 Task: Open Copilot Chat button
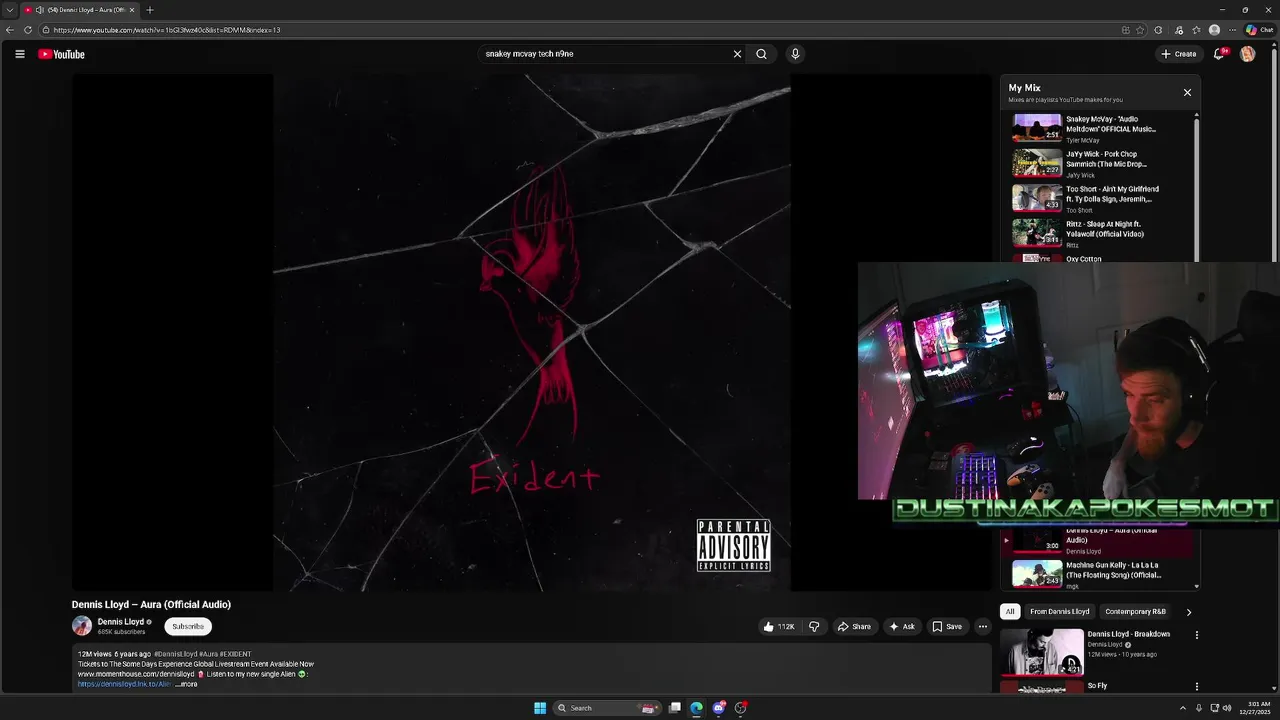tap(1259, 30)
